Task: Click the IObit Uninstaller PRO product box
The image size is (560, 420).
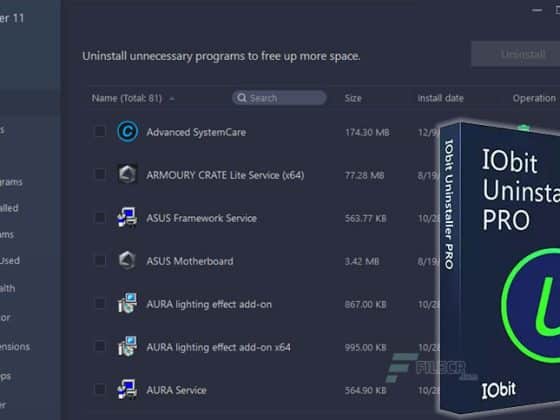Action: point(500,268)
